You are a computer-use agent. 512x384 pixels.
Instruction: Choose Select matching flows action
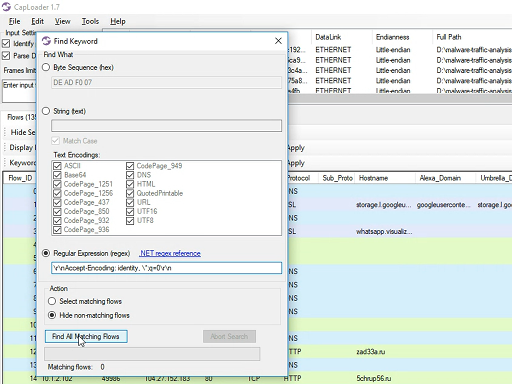(x=52, y=301)
